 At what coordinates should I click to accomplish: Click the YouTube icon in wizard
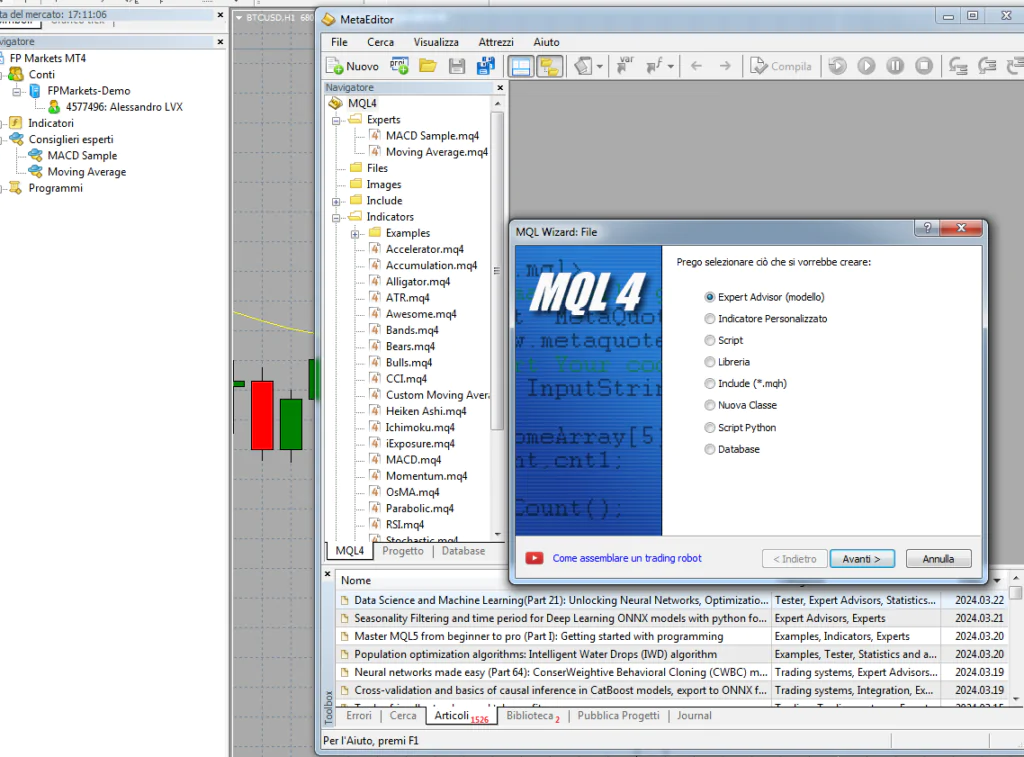pos(534,558)
